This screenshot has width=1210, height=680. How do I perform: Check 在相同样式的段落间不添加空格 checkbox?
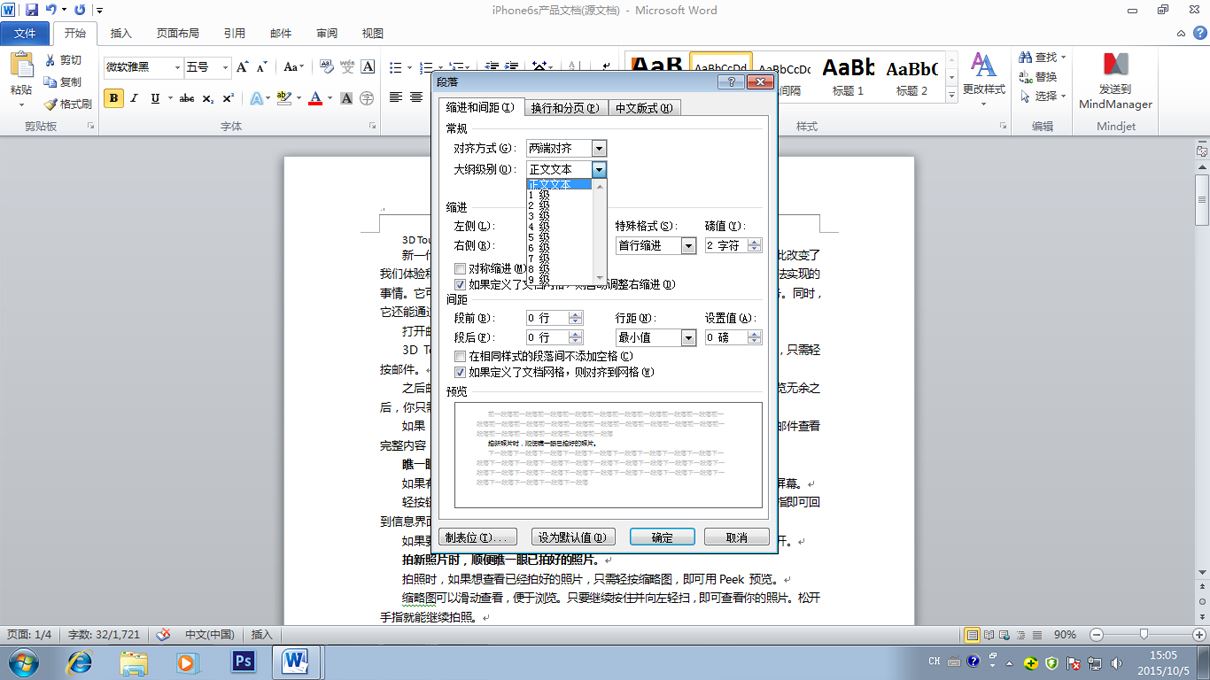(460, 356)
